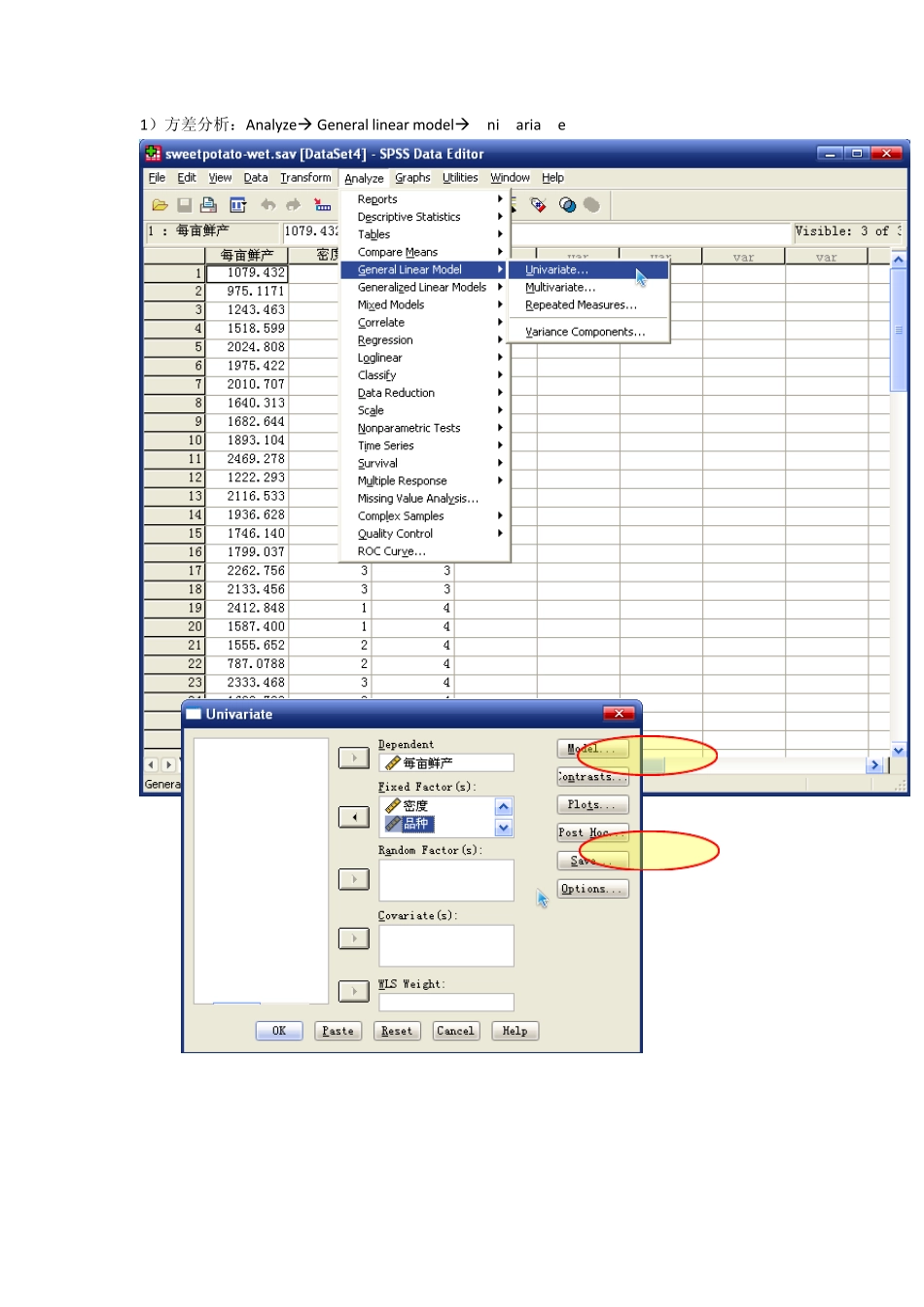Click OK in the Univariate dialog

279,1031
